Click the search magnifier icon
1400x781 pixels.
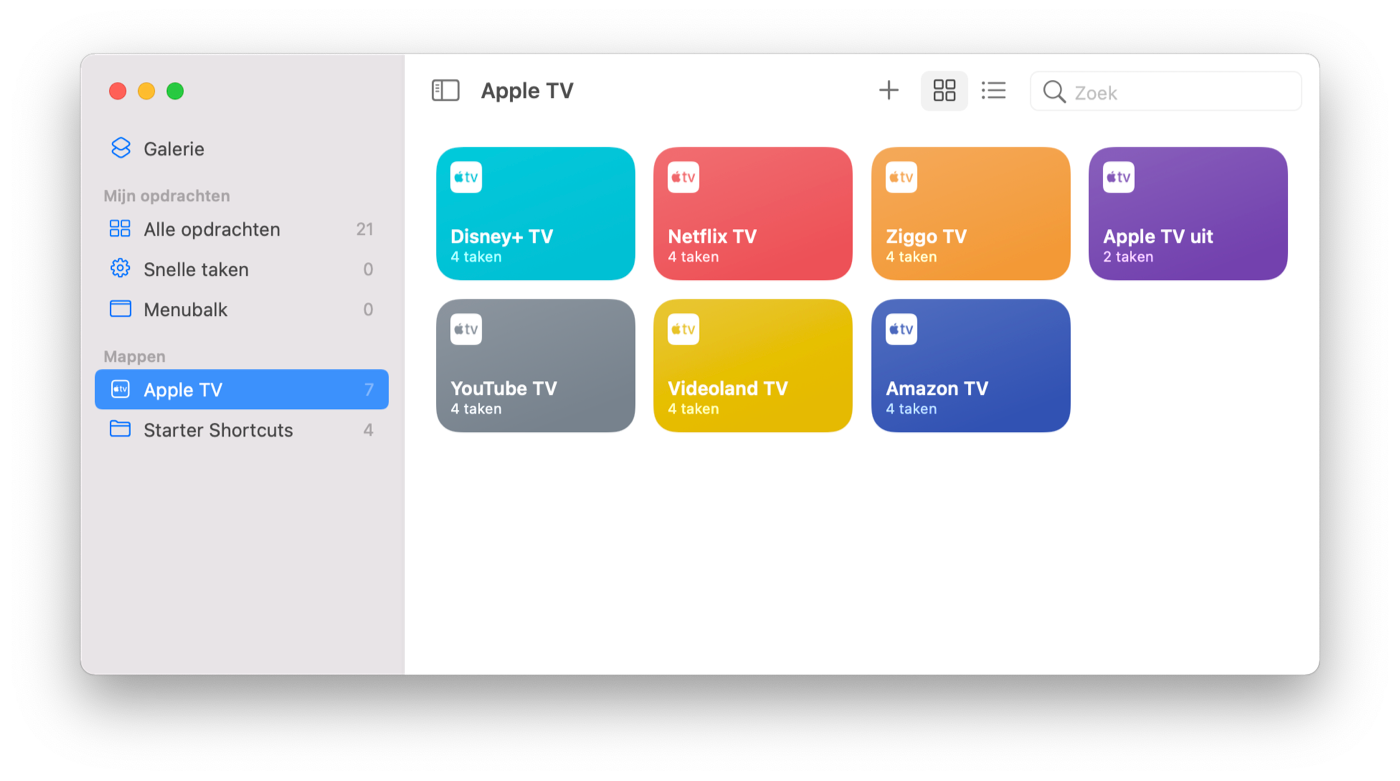pos(1054,92)
